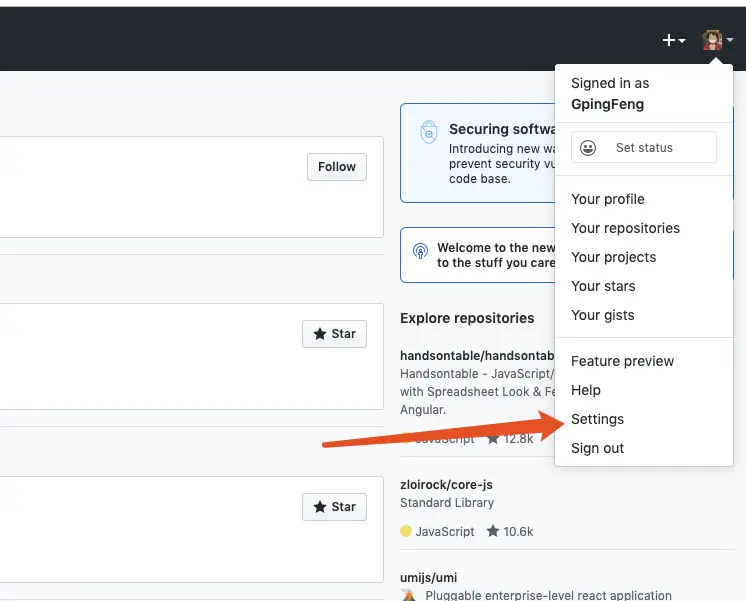Open the zloirock/core-js repository link

tap(446, 485)
